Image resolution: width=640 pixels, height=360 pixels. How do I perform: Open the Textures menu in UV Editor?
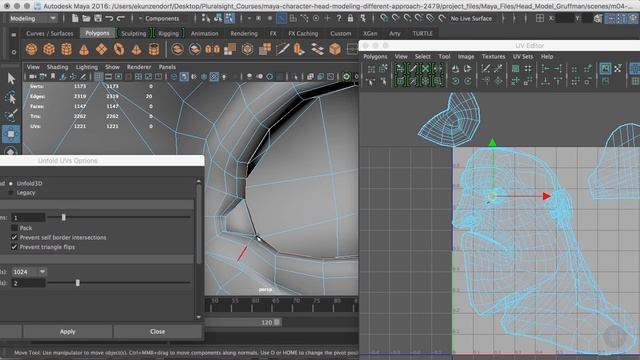point(493,56)
